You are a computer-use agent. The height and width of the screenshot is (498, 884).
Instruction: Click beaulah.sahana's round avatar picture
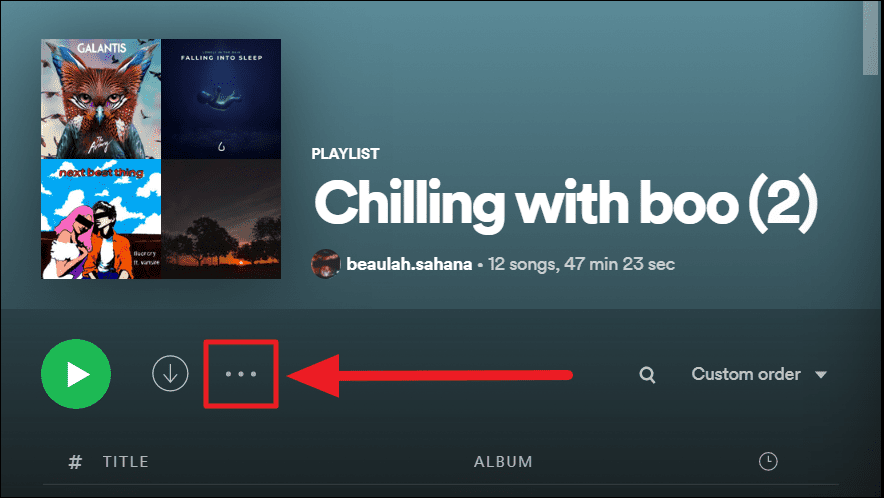tap(325, 263)
